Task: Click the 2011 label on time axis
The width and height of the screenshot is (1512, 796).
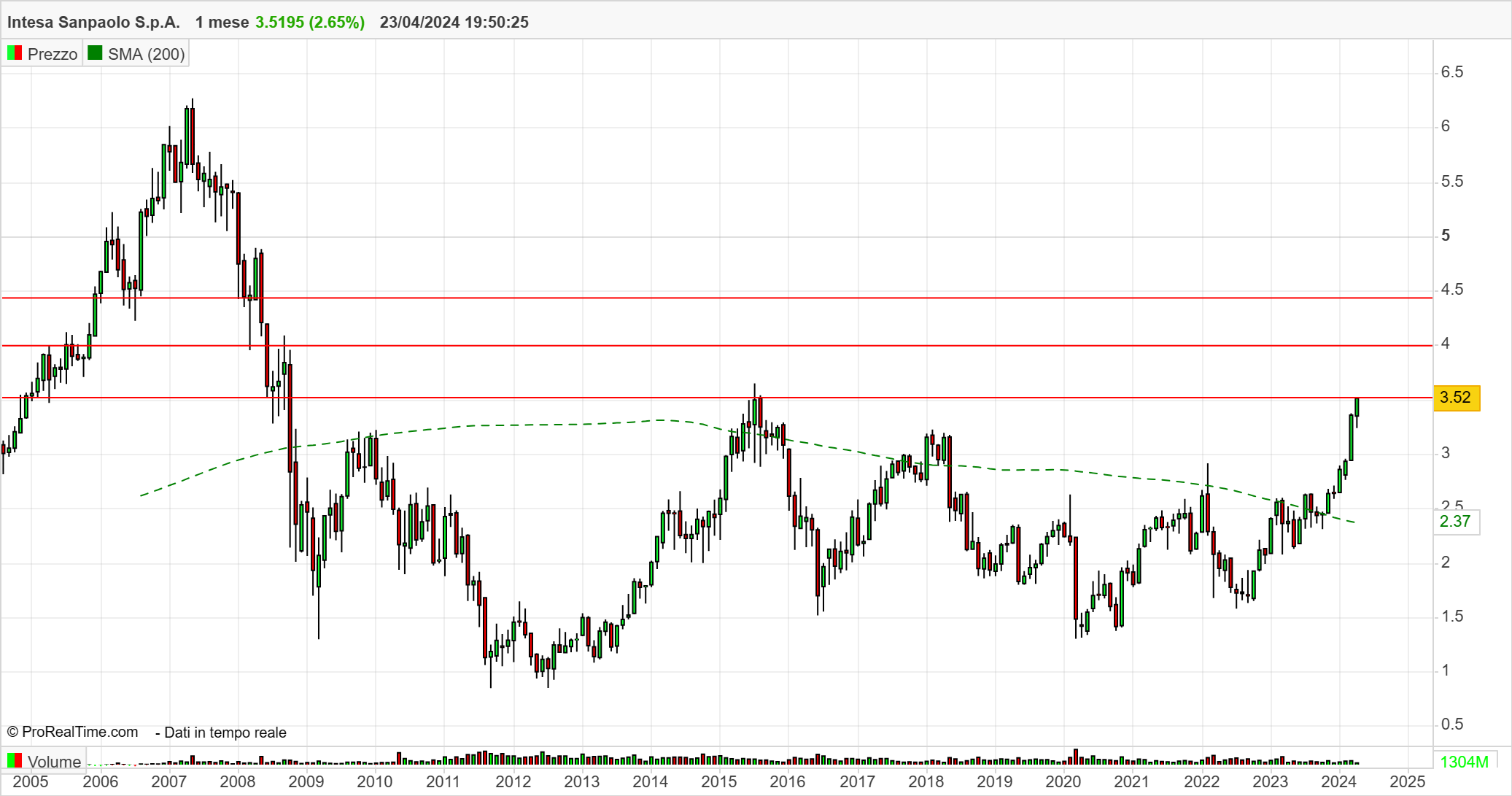Action: pyautogui.click(x=443, y=781)
